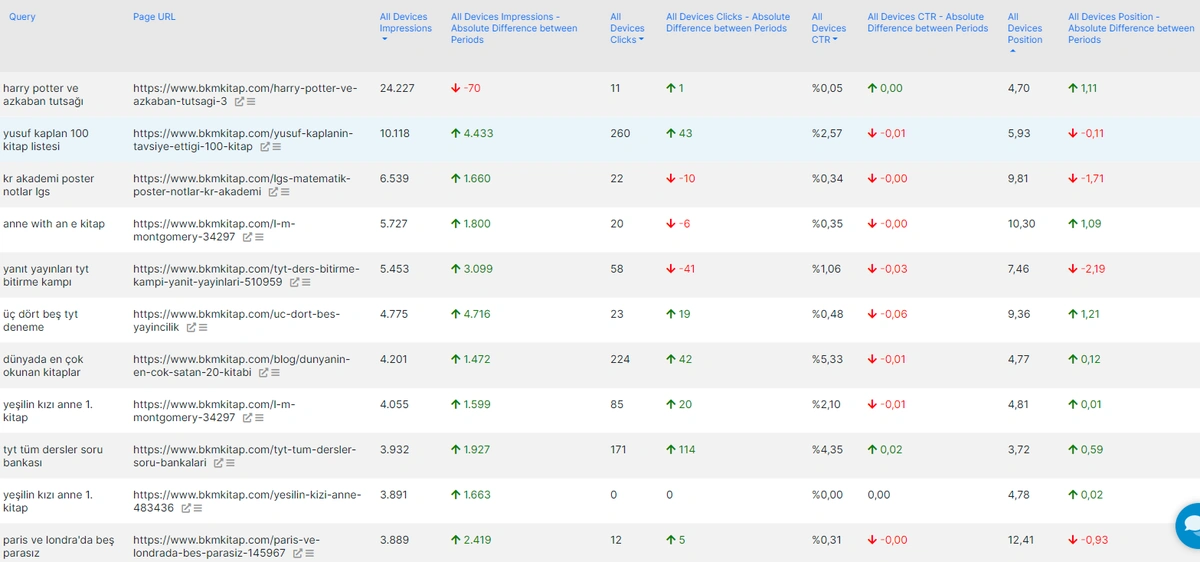Click list menu icon beside yusuf-kaplanin-tavsiye URL
The width and height of the screenshot is (1200, 562).
[276, 147]
